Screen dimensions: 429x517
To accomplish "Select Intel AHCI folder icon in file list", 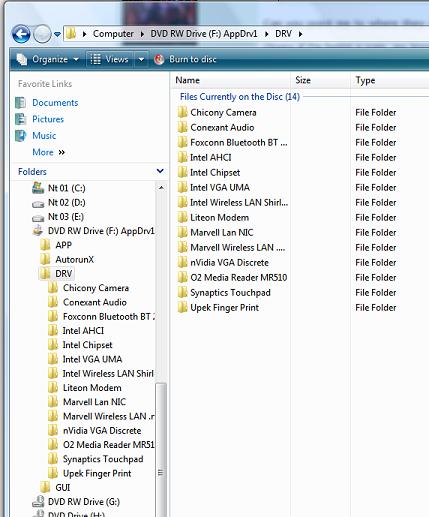I will coord(183,157).
